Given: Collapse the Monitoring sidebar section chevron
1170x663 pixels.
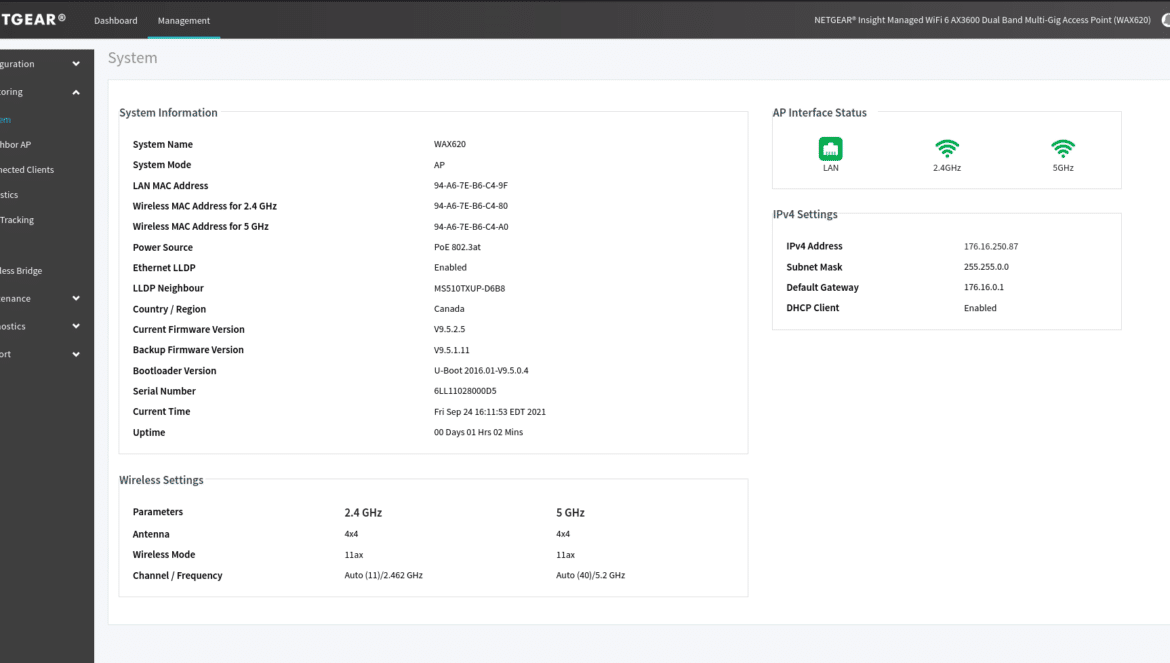Looking at the screenshot, I should pos(76,92).
